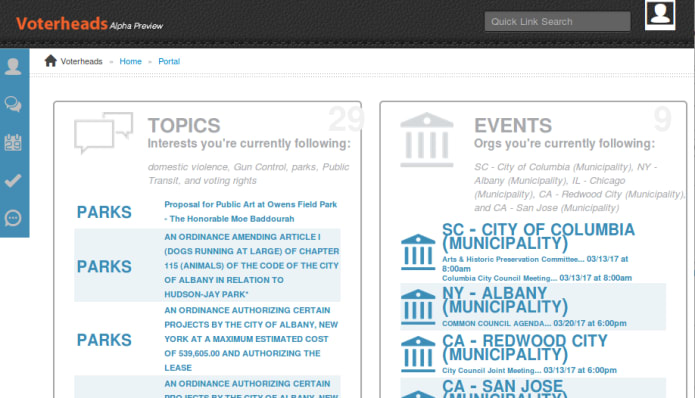Click building icon beside CA - Redwood City

point(418,354)
